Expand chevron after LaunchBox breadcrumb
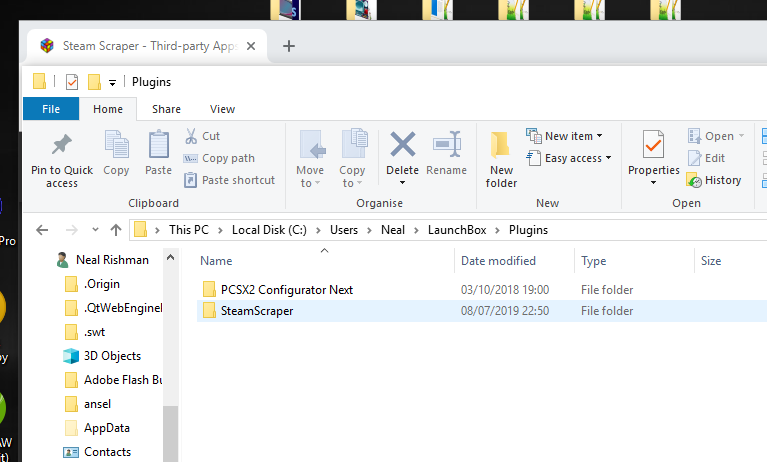 (497, 230)
